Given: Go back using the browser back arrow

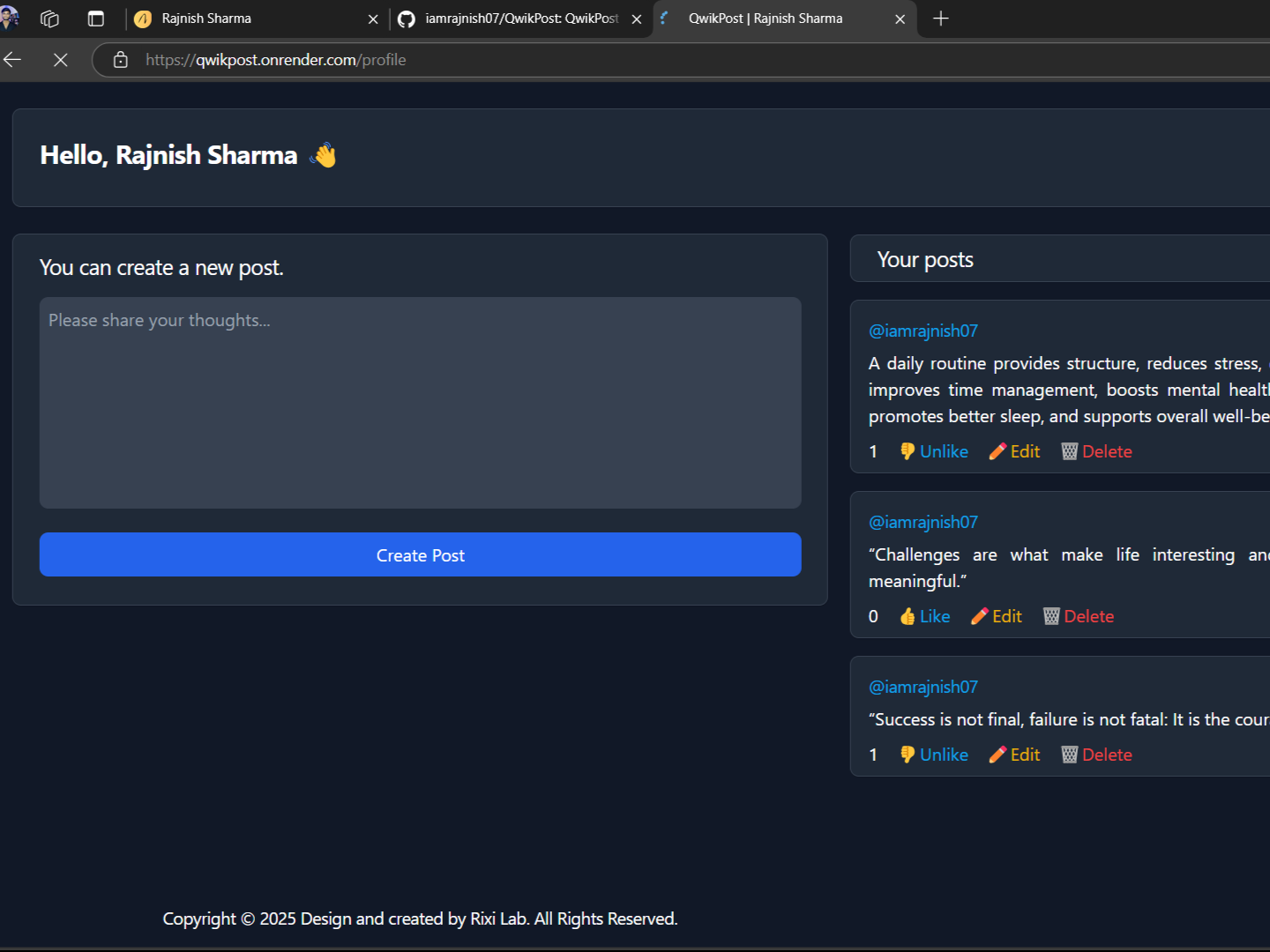Looking at the screenshot, I should tap(13, 60).
